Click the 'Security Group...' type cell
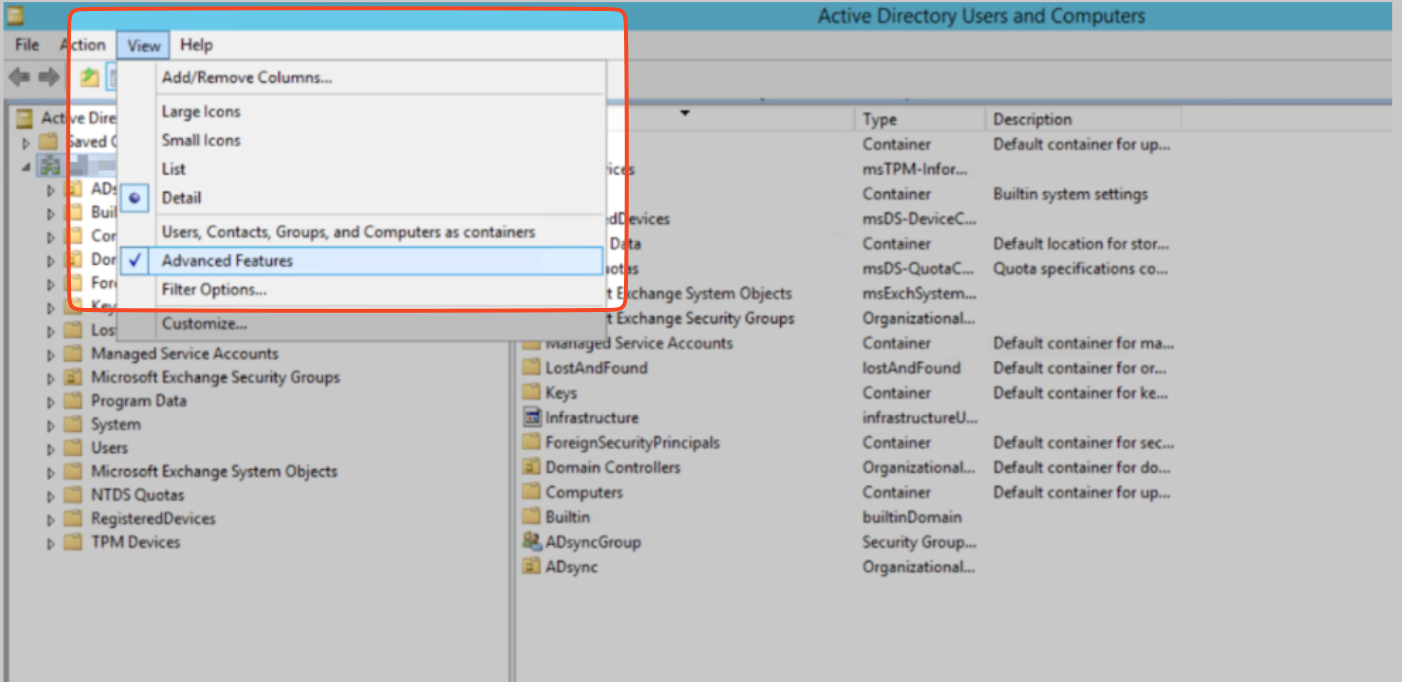1402x682 pixels. coord(919,542)
